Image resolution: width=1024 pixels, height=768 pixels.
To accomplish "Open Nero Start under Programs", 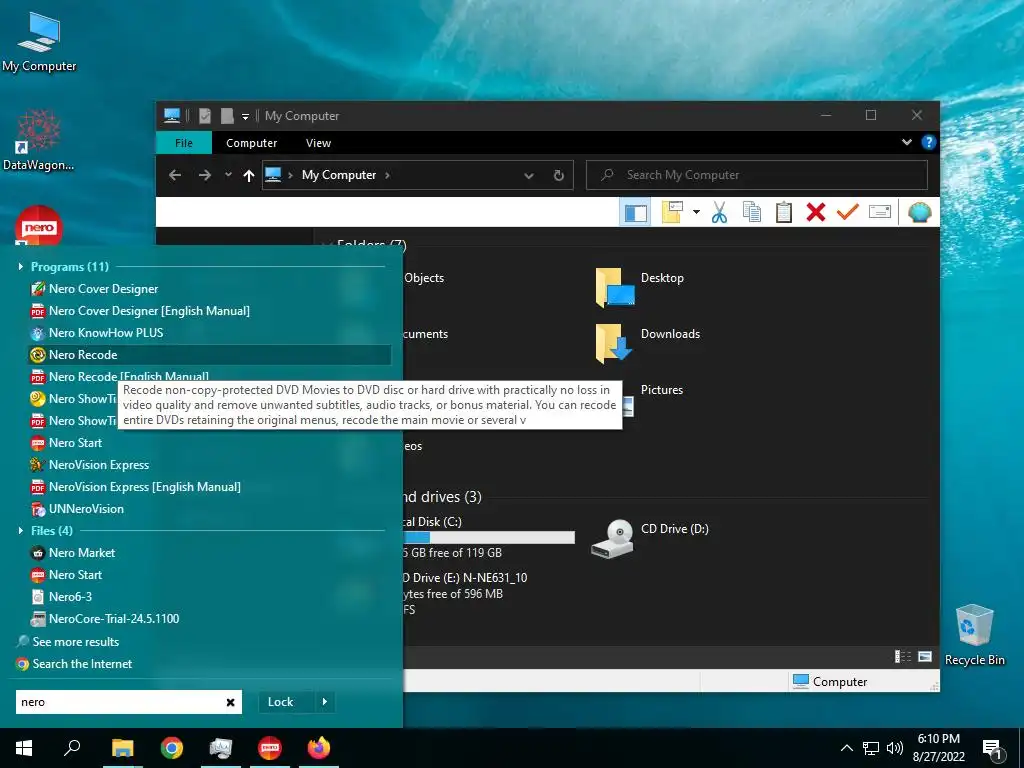I will click(209, 443).
